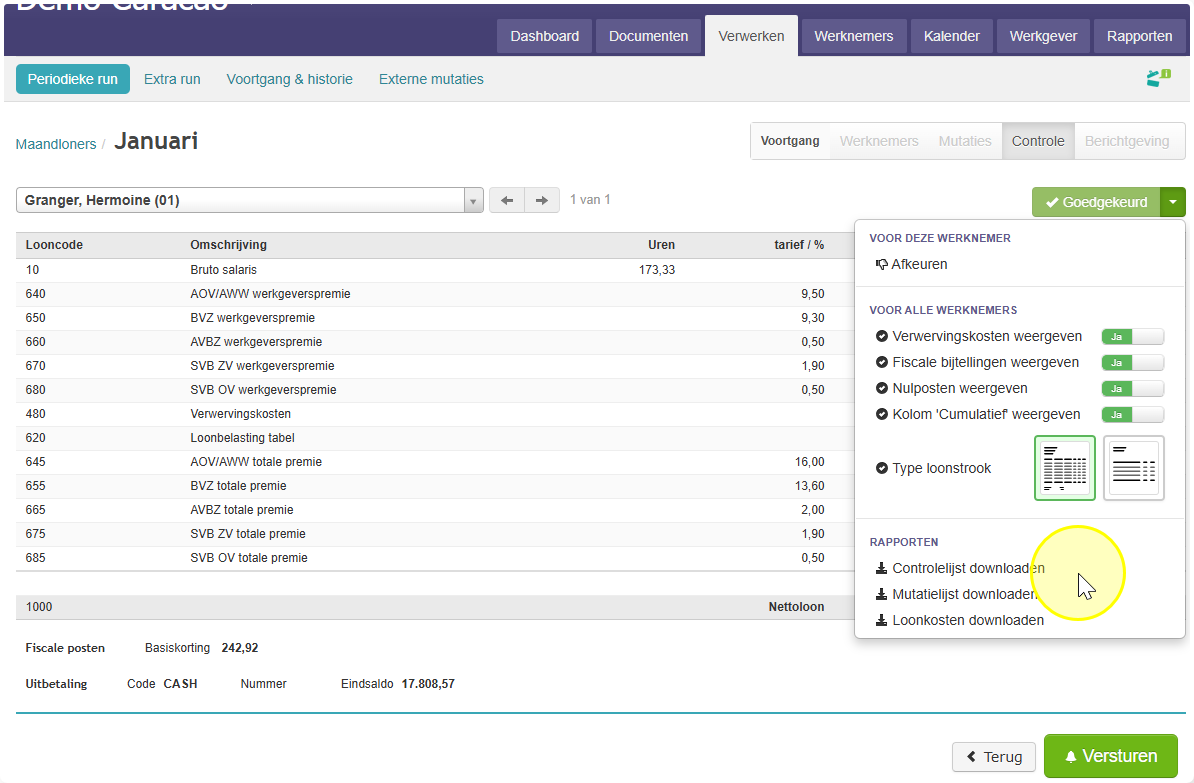The image size is (1194, 783).
Task: Click the Uren column header
Action: 661,244
